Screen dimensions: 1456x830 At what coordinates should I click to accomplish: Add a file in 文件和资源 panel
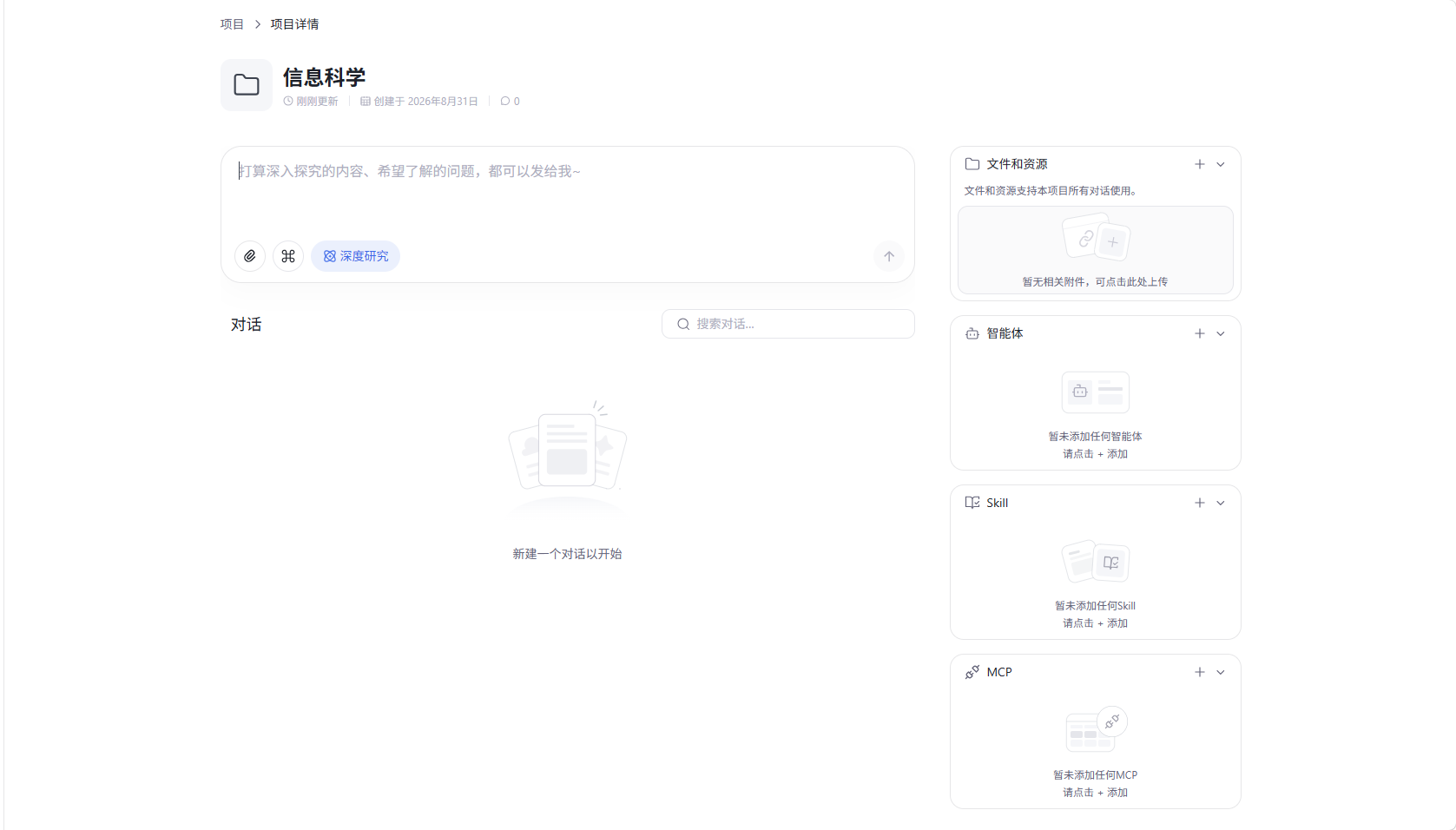click(x=1200, y=164)
